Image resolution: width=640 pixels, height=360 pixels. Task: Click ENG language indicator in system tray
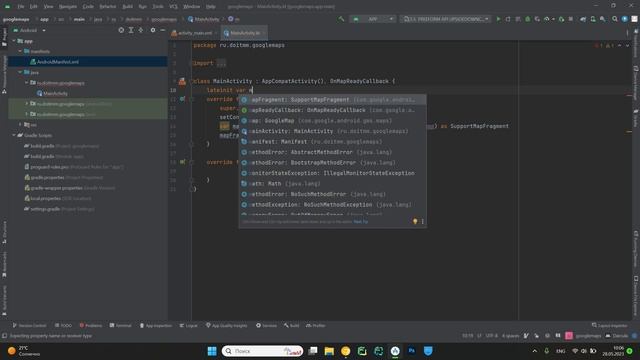[560, 351]
